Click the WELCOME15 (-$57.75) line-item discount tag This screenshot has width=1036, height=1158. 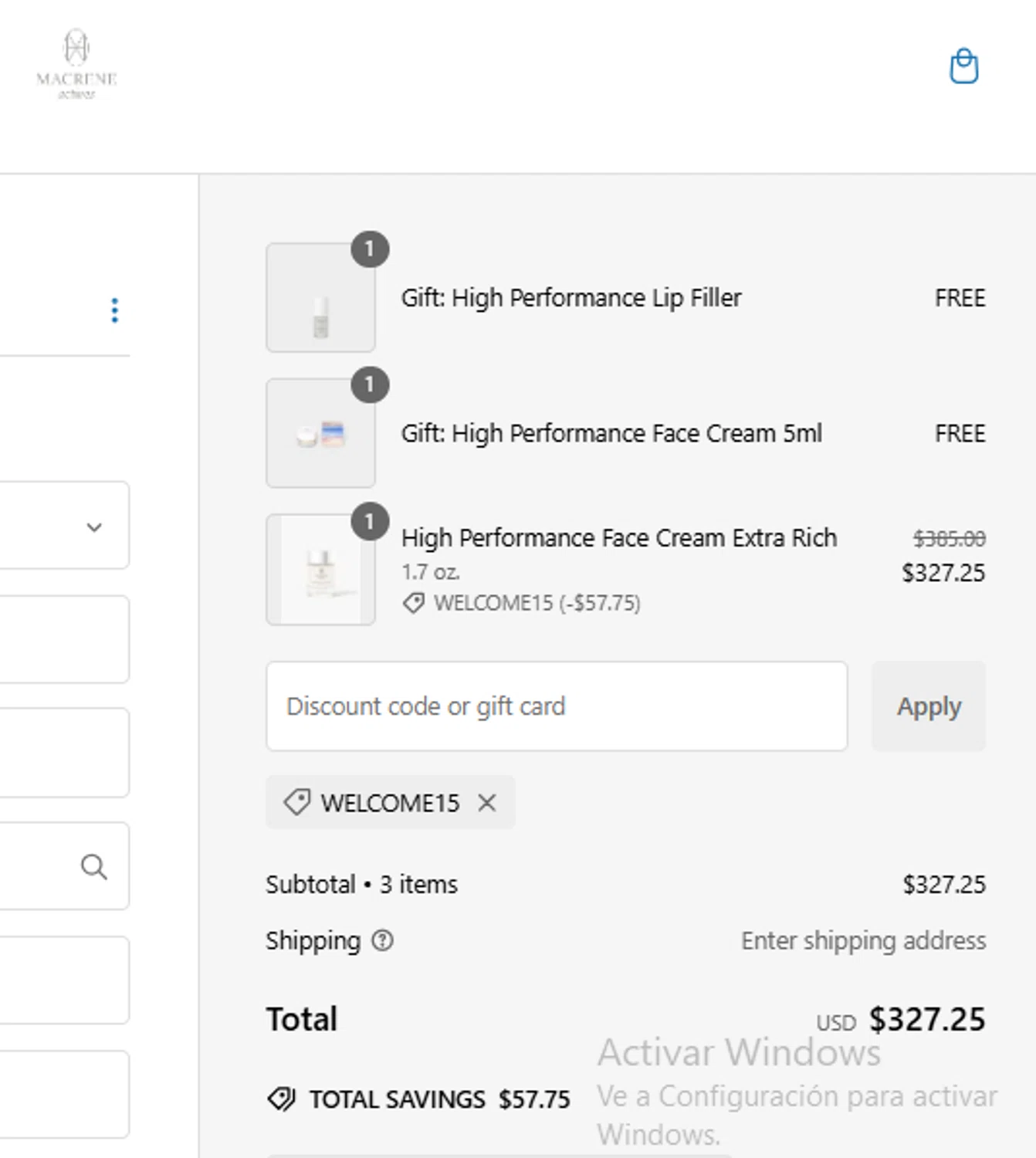(522, 603)
